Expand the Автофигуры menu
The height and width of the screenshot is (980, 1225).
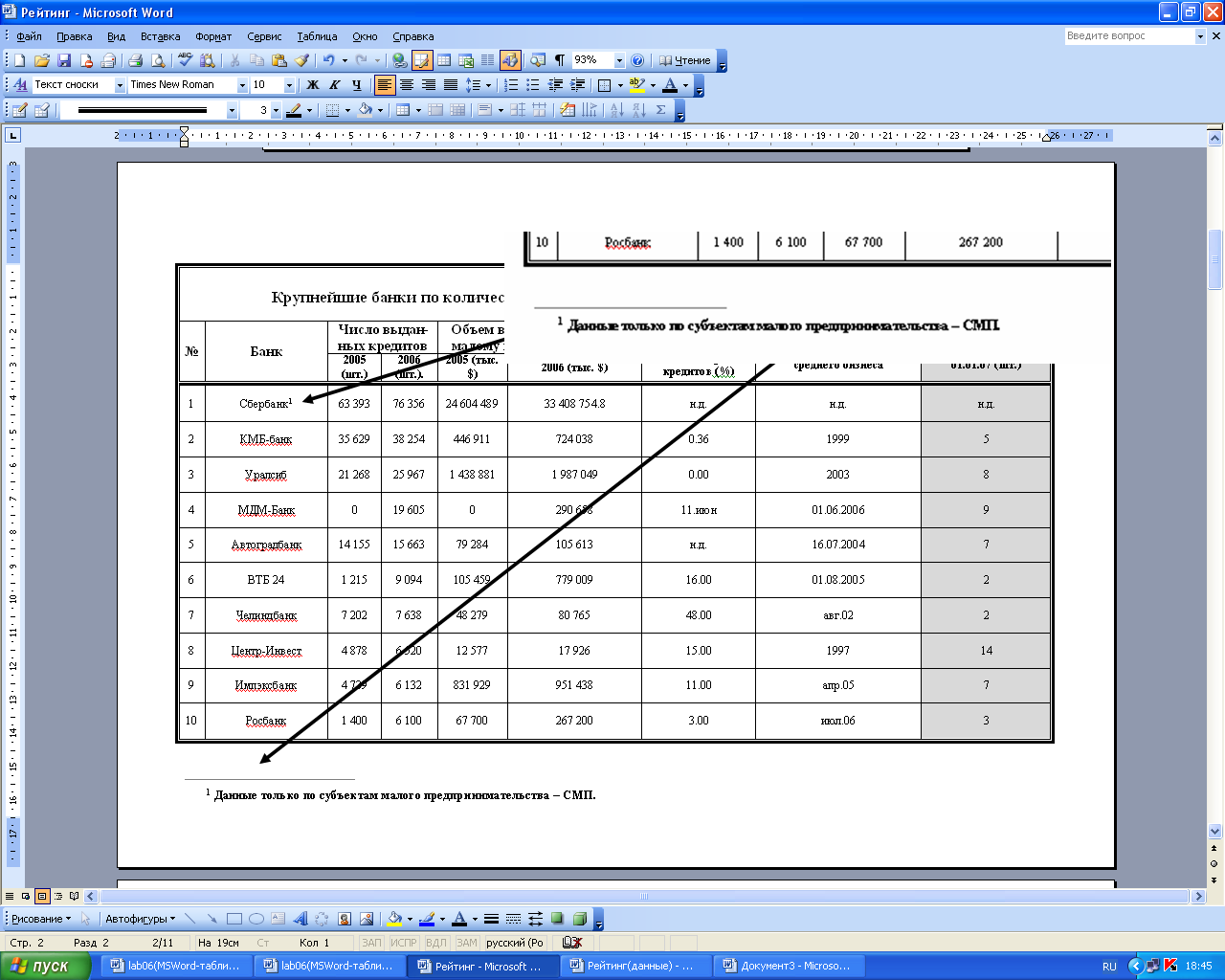[140, 919]
